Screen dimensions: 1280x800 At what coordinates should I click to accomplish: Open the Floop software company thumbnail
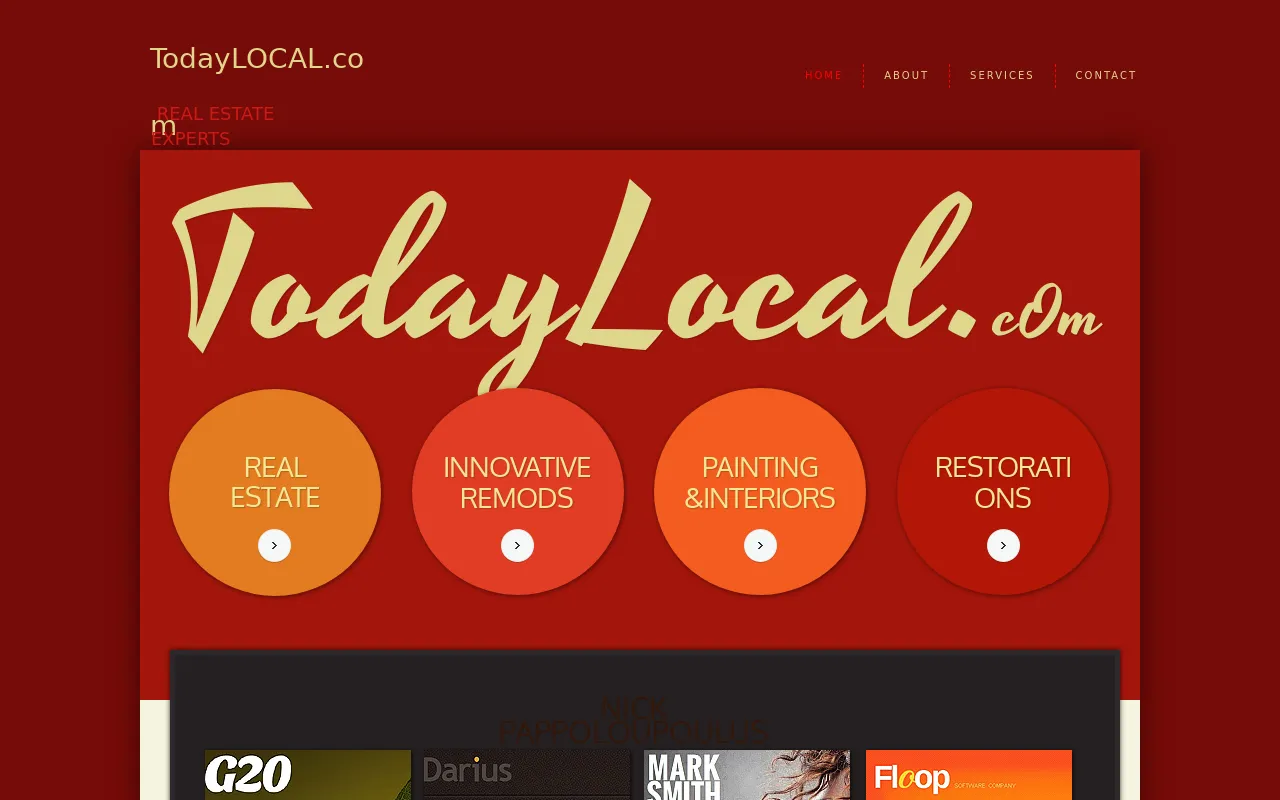point(969,775)
